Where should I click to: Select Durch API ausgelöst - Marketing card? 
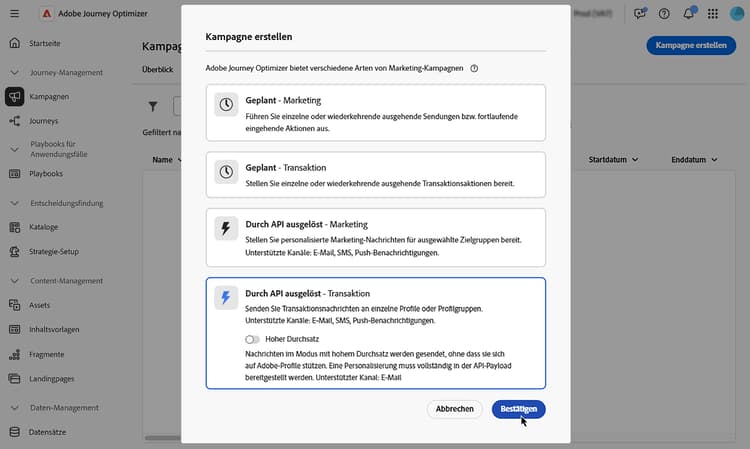pyautogui.click(x=375, y=238)
